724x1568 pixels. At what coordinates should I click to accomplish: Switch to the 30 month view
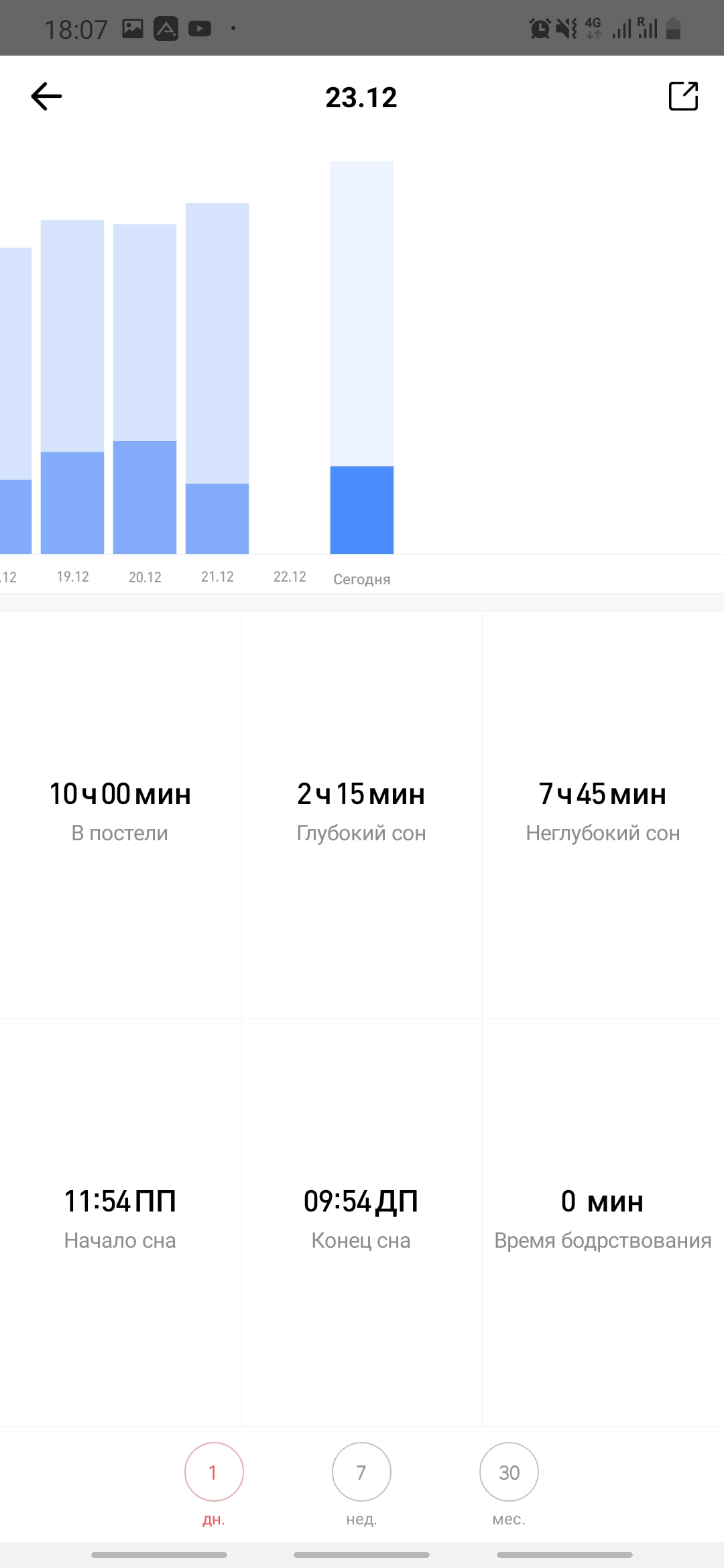coord(509,1472)
